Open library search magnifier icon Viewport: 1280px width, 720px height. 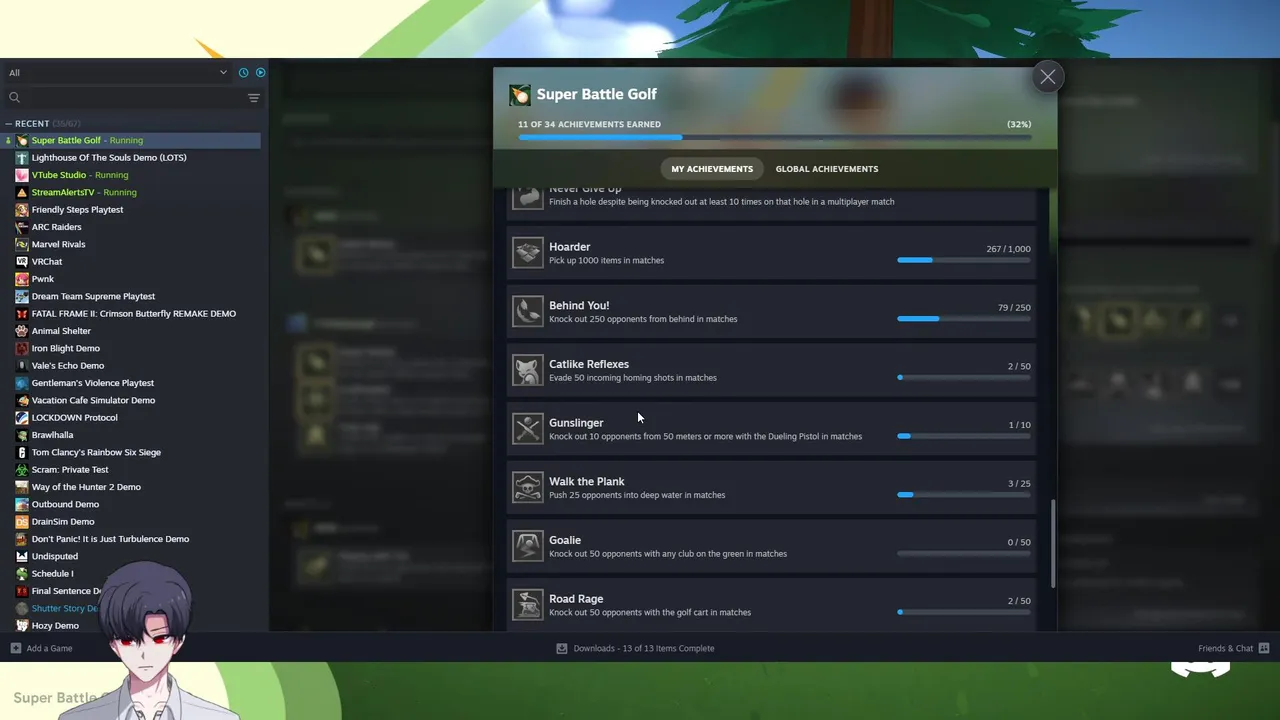click(x=14, y=97)
